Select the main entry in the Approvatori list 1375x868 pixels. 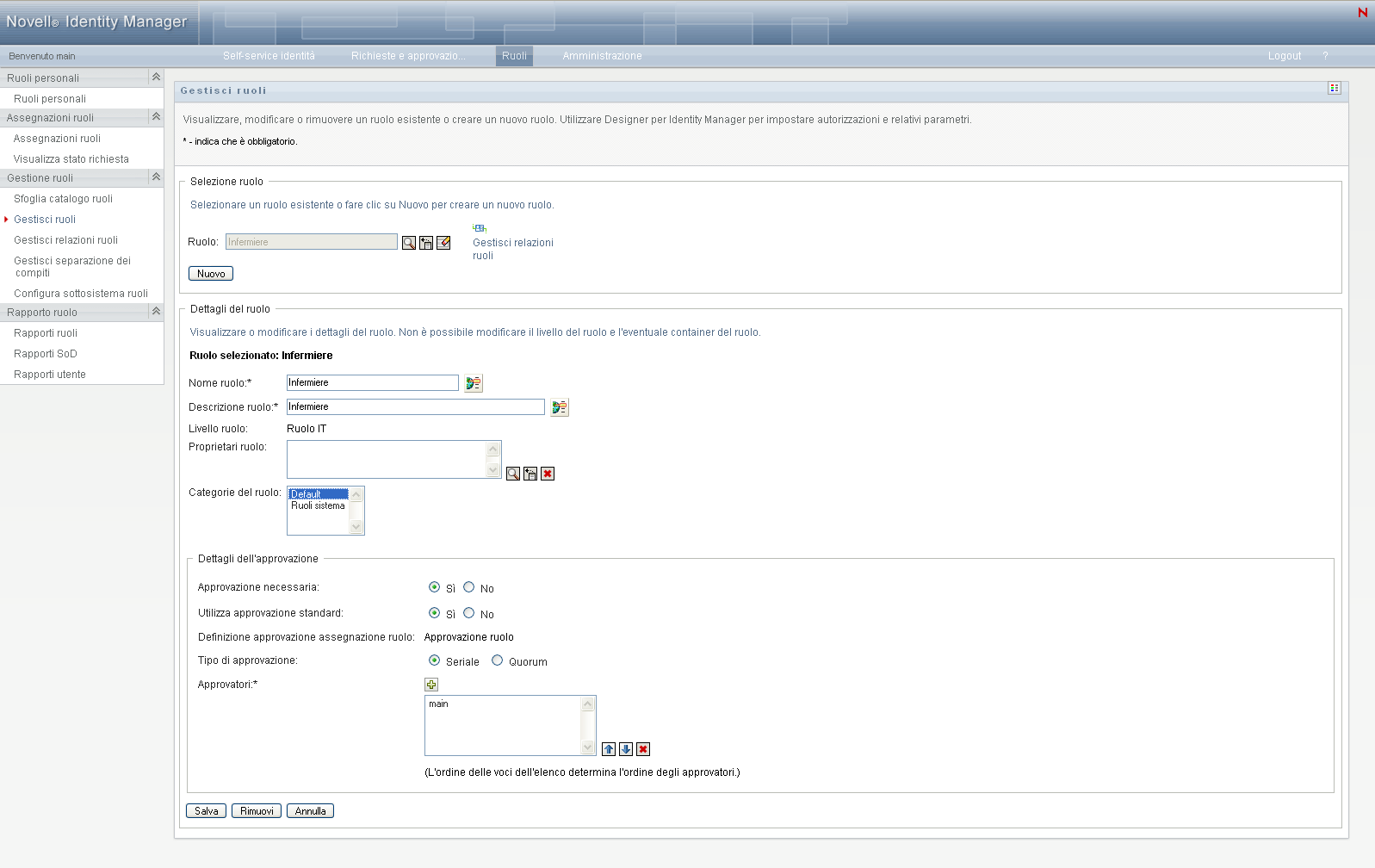coord(503,704)
